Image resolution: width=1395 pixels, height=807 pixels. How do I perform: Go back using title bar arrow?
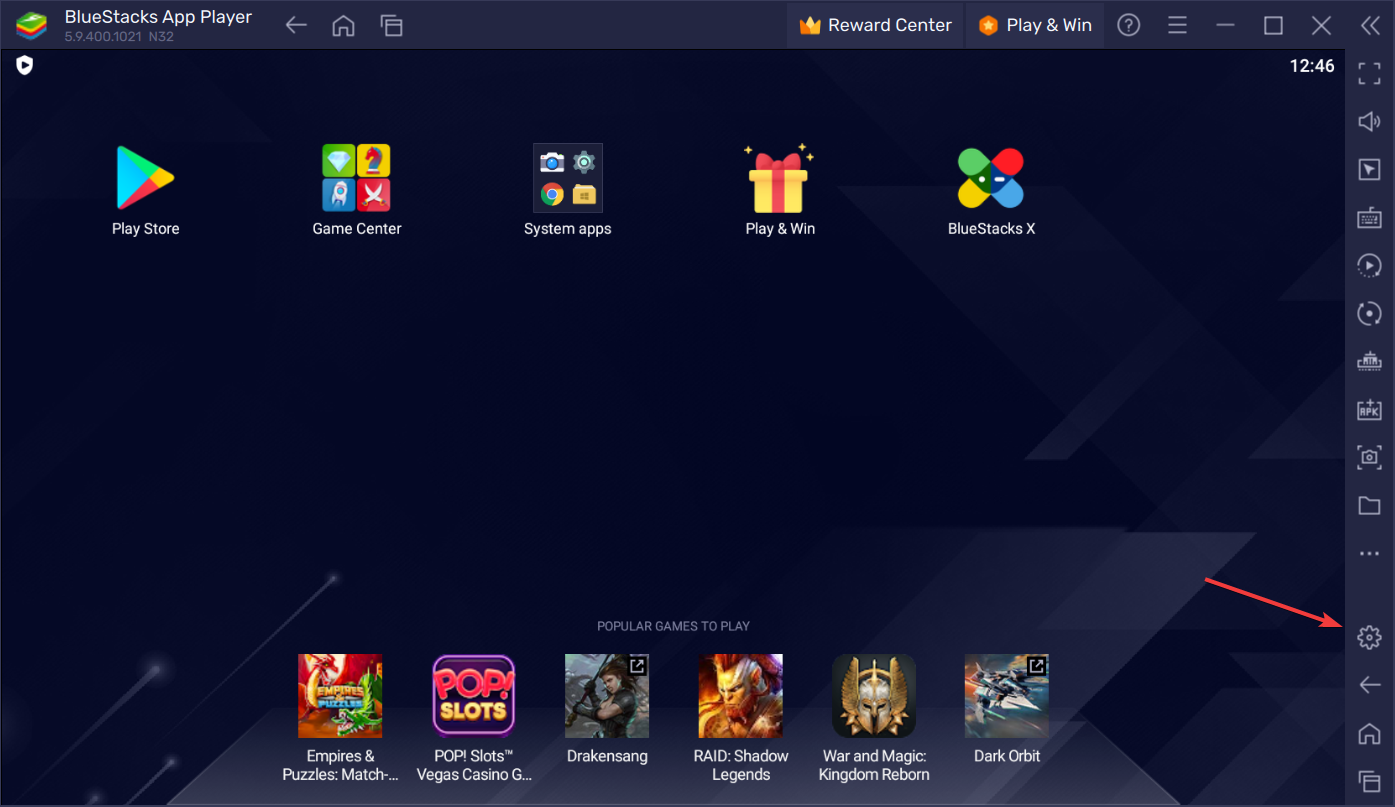point(295,26)
